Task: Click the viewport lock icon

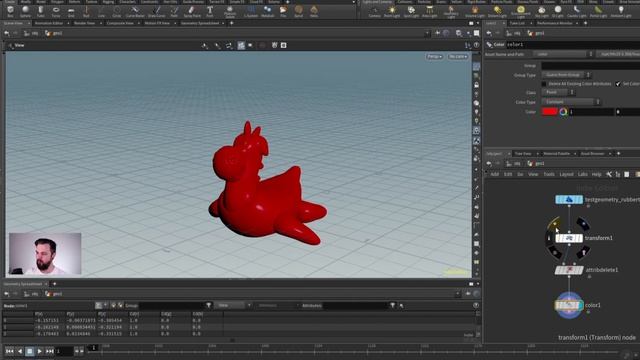Action: 476,85
